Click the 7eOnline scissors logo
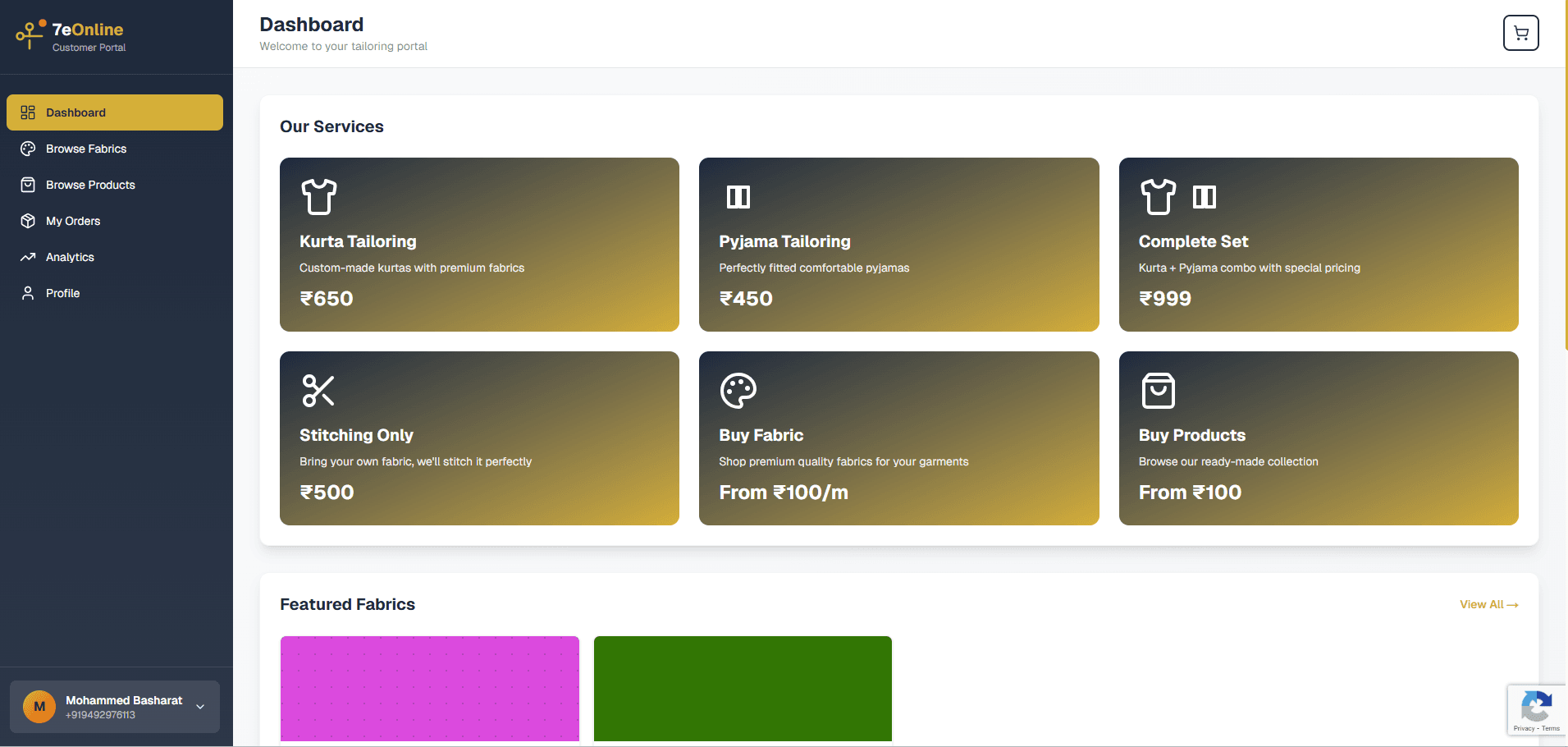The image size is (1568, 747). 29,33
